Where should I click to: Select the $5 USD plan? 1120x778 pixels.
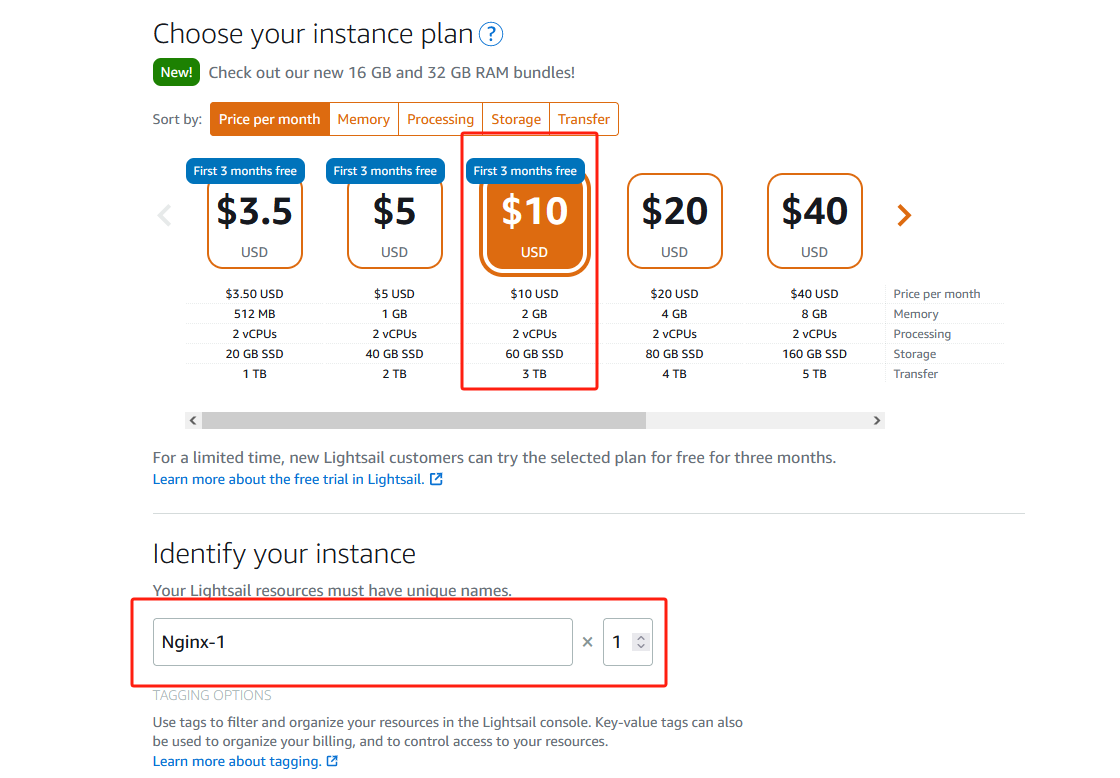[394, 221]
